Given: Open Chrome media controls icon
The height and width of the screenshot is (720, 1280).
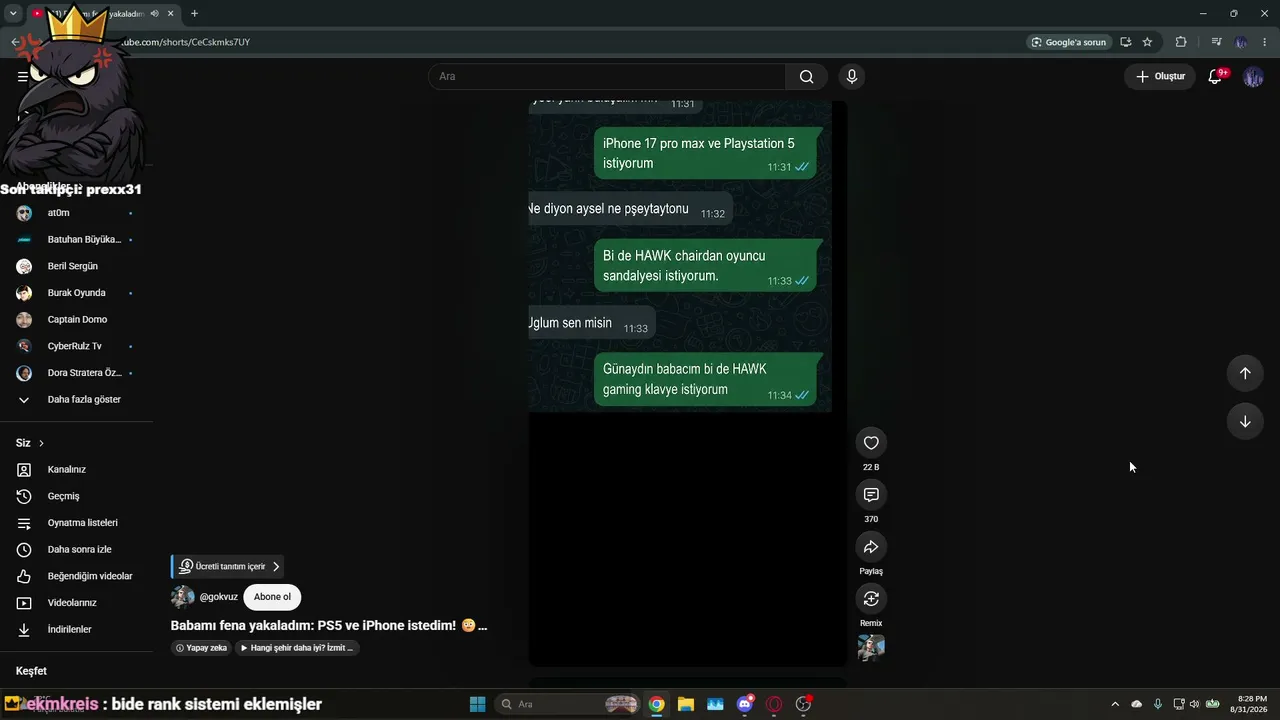Looking at the screenshot, I should [1216, 42].
